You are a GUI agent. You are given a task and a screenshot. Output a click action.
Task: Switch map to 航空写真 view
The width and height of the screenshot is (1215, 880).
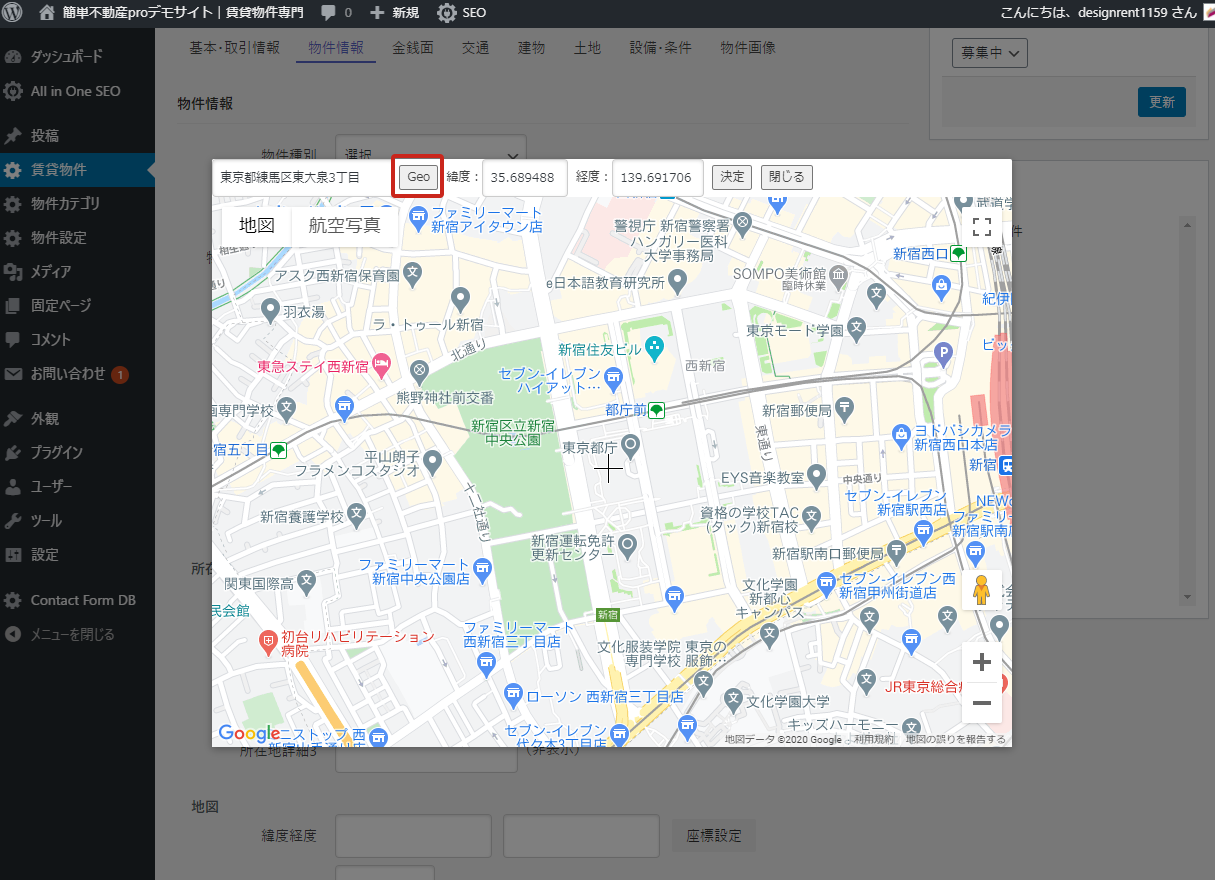344,226
